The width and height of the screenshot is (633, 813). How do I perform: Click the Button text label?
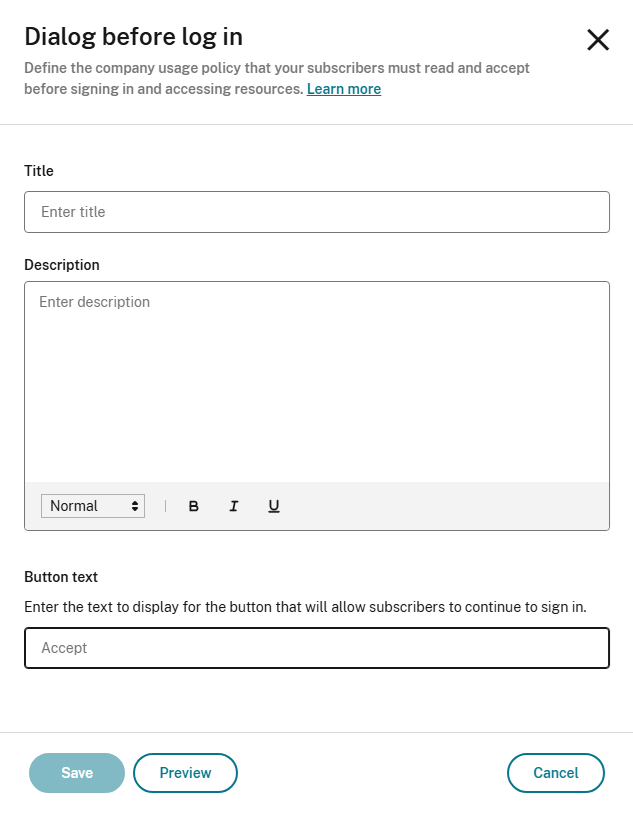click(x=61, y=577)
